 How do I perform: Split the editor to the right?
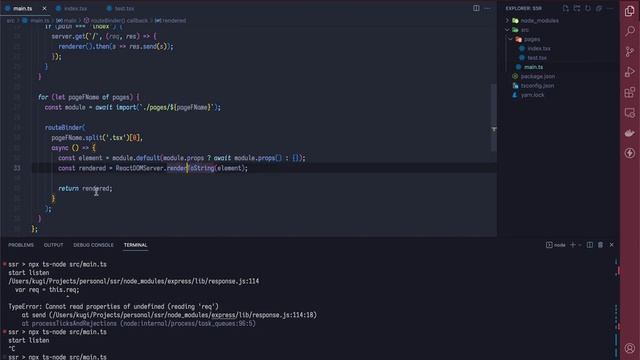tap(476, 8)
